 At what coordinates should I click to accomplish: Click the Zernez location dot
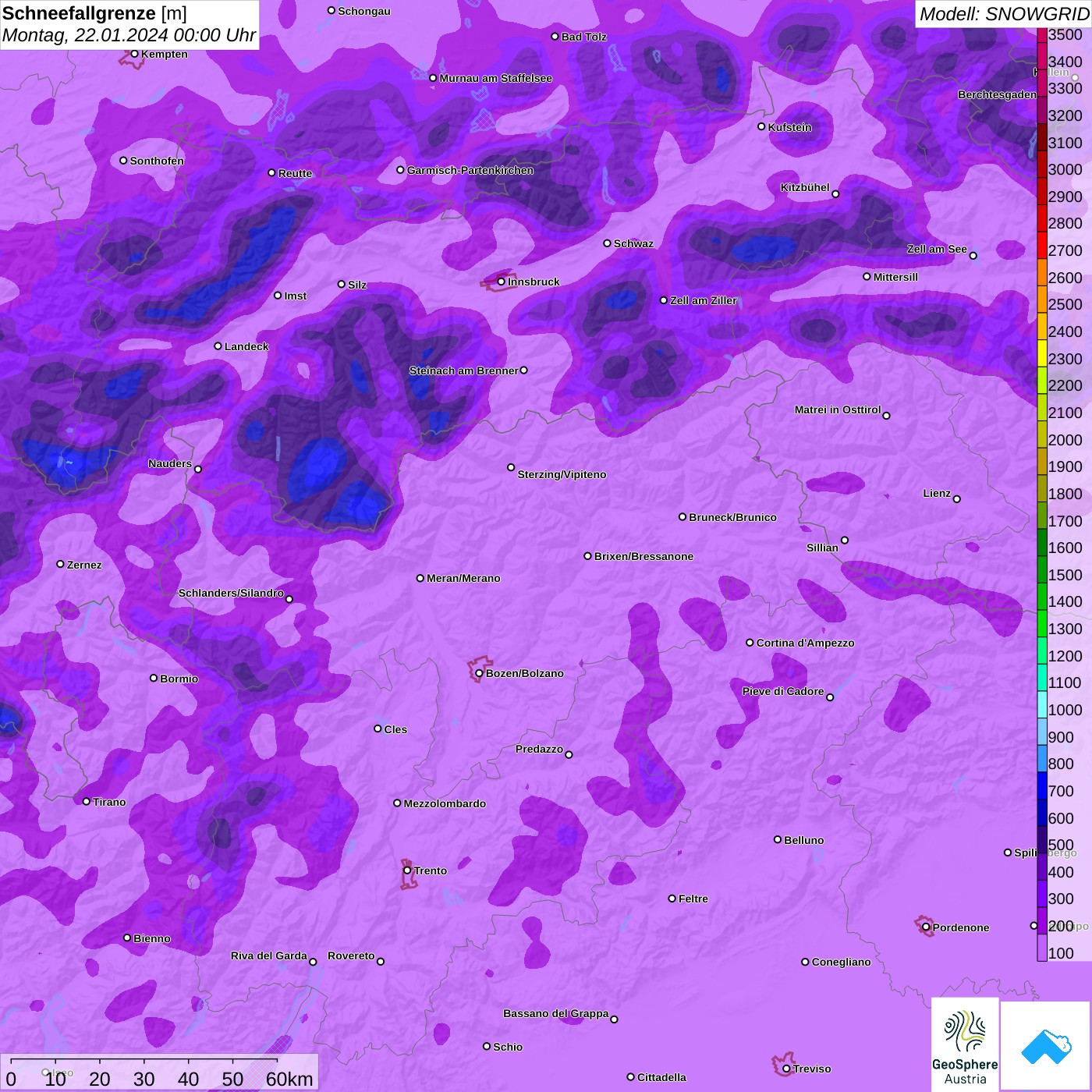pyautogui.click(x=60, y=564)
